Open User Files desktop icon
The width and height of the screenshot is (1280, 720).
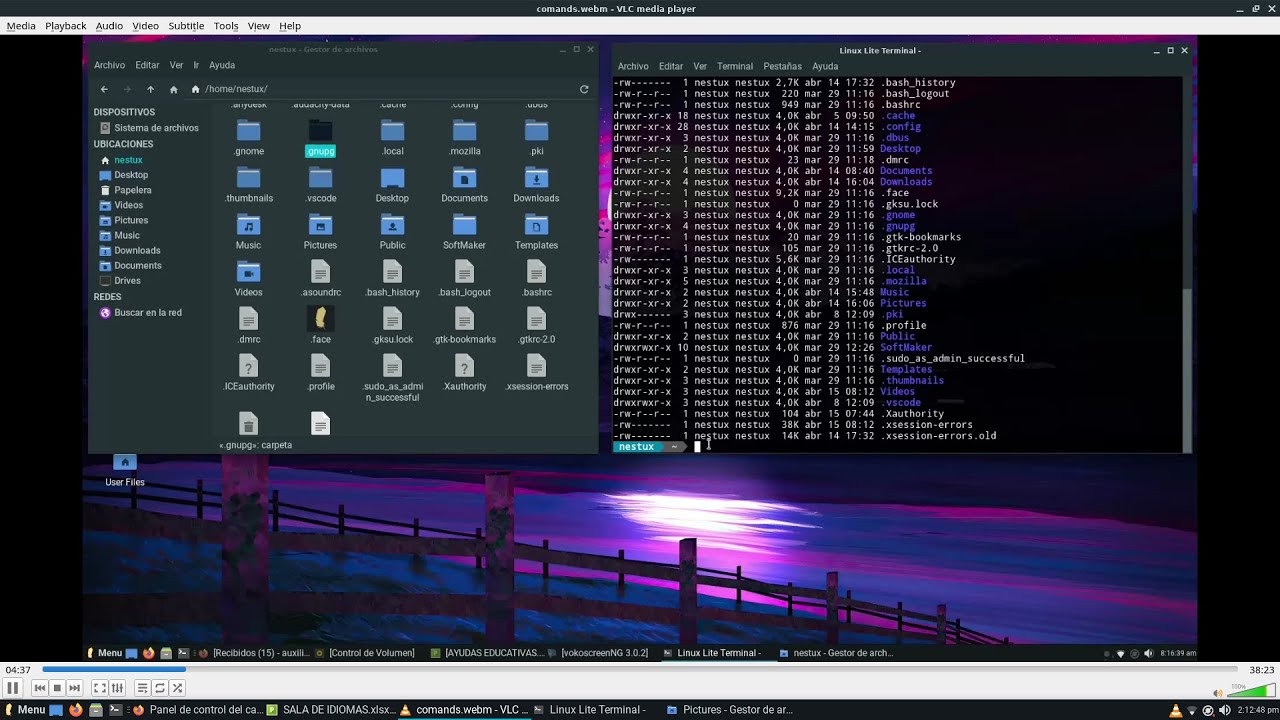[x=125, y=470]
